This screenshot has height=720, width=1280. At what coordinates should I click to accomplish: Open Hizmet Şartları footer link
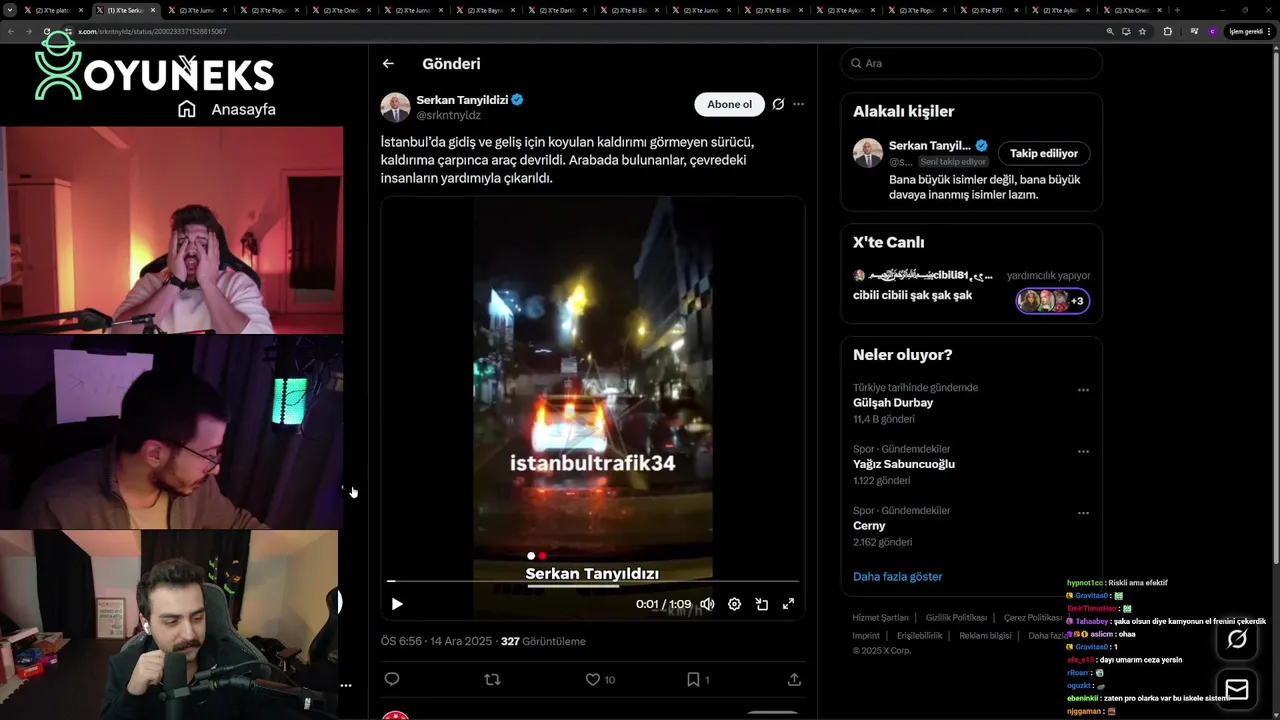pyautogui.click(x=880, y=617)
